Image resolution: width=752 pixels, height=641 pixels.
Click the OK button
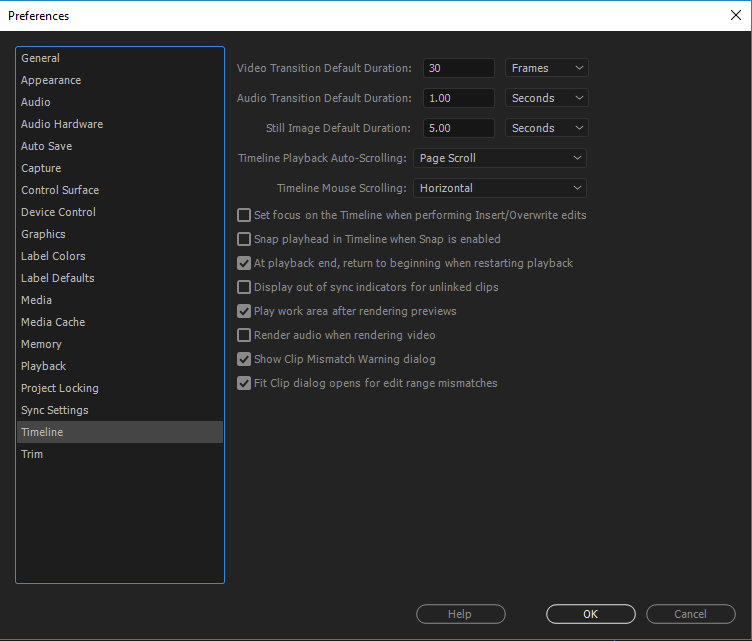pyautogui.click(x=590, y=614)
